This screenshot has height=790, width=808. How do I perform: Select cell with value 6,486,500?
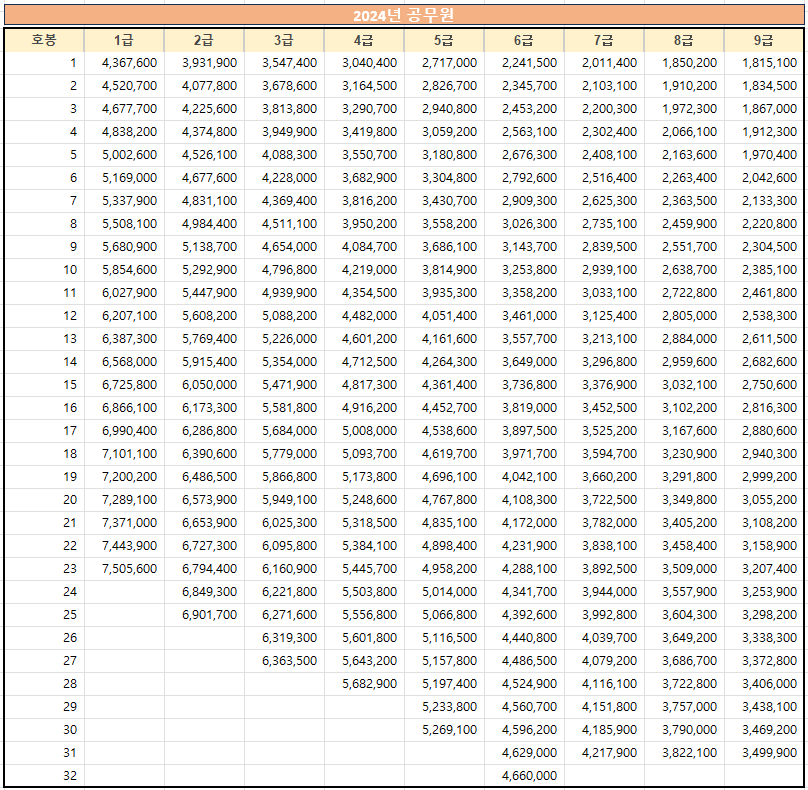click(x=204, y=477)
